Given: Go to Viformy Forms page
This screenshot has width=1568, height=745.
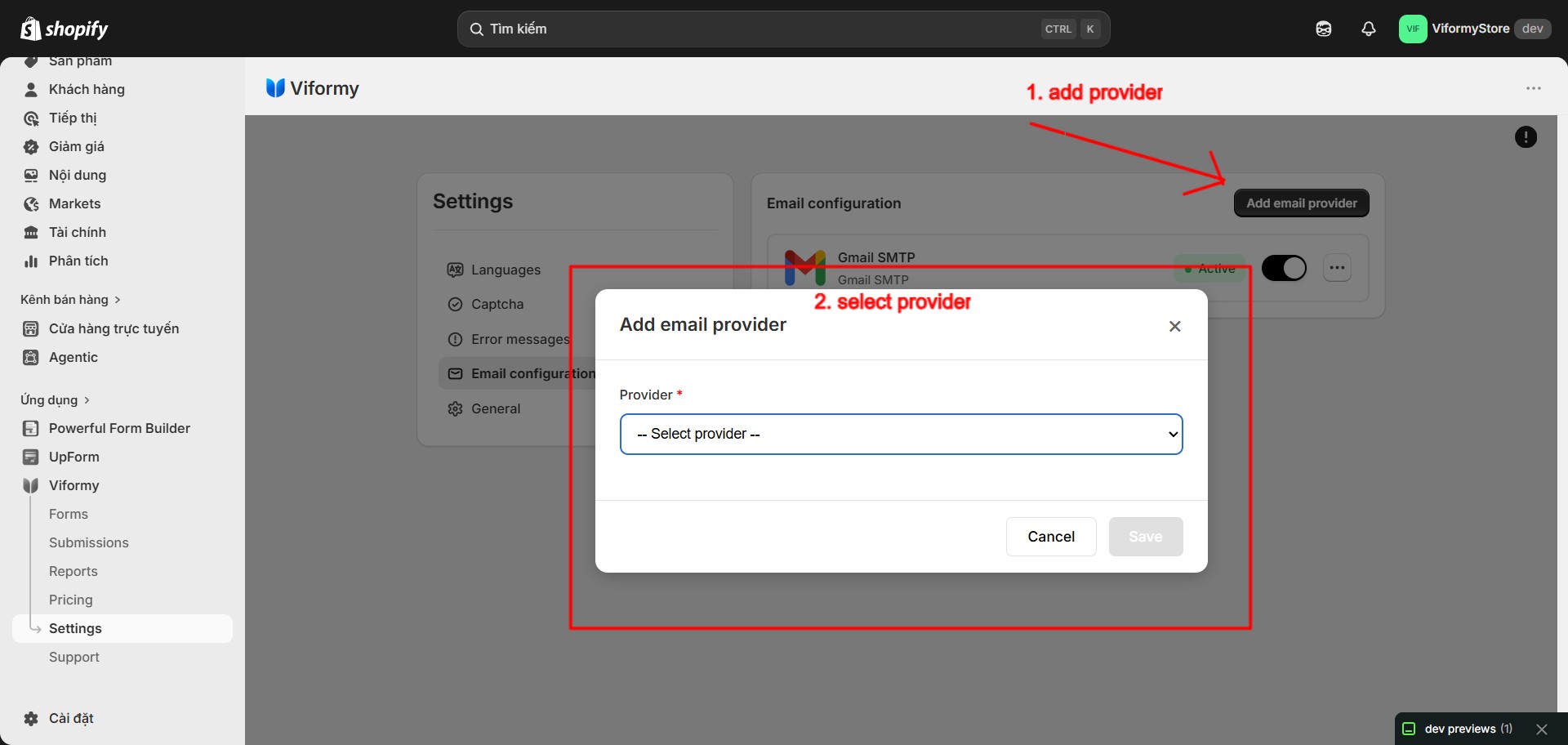Looking at the screenshot, I should pos(69,514).
